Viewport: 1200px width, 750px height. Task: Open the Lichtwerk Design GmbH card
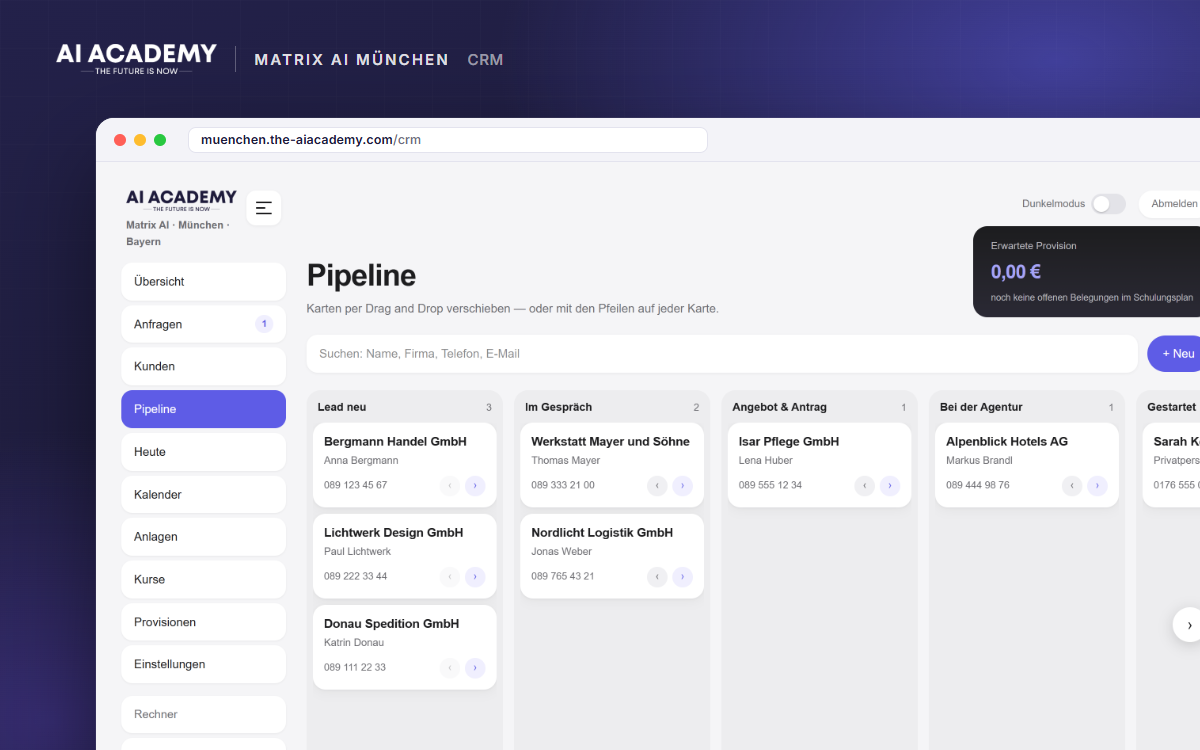(404, 556)
